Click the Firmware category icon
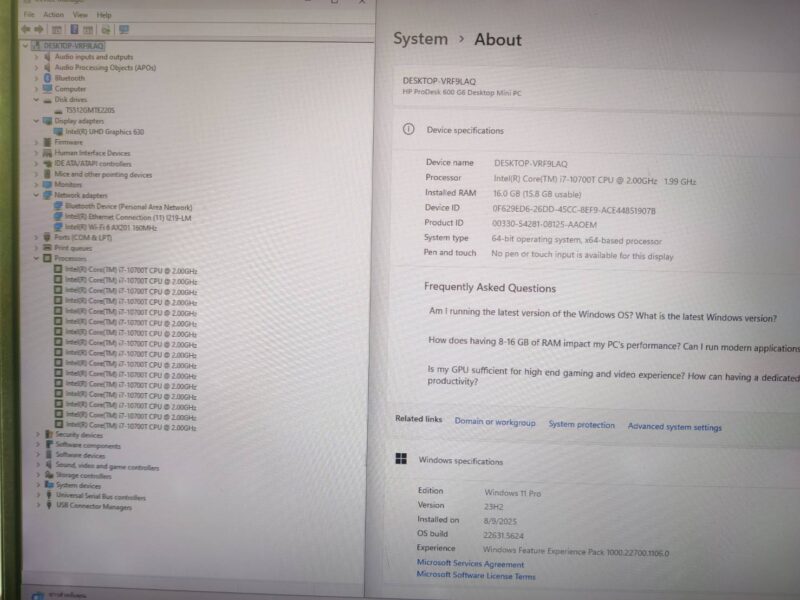 [x=47, y=142]
